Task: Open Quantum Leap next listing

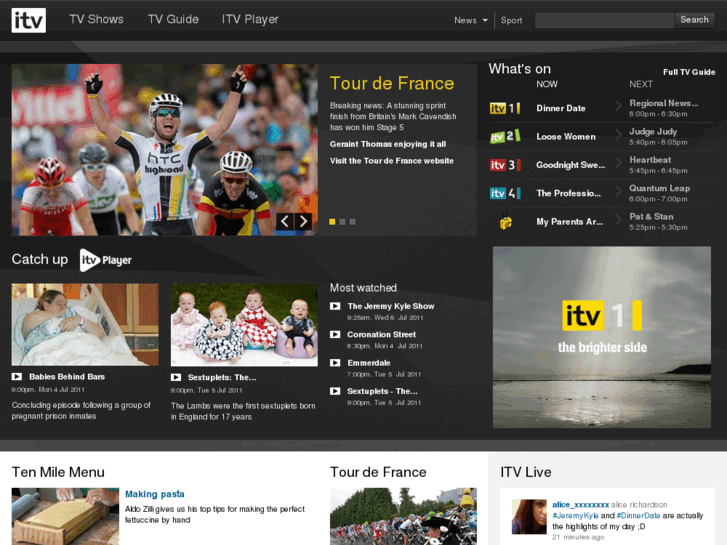Action: point(659,188)
